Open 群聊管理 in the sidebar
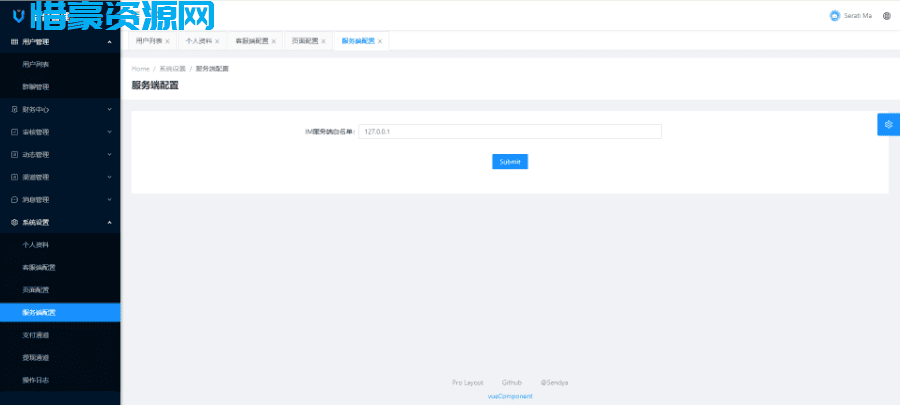The height and width of the screenshot is (405, 900). (x=60, y=87)
